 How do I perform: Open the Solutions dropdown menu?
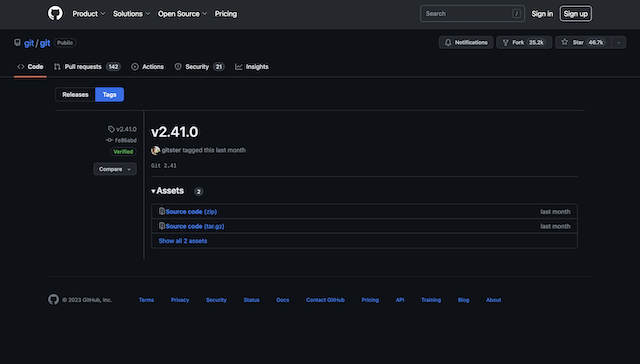coord(131,14)
